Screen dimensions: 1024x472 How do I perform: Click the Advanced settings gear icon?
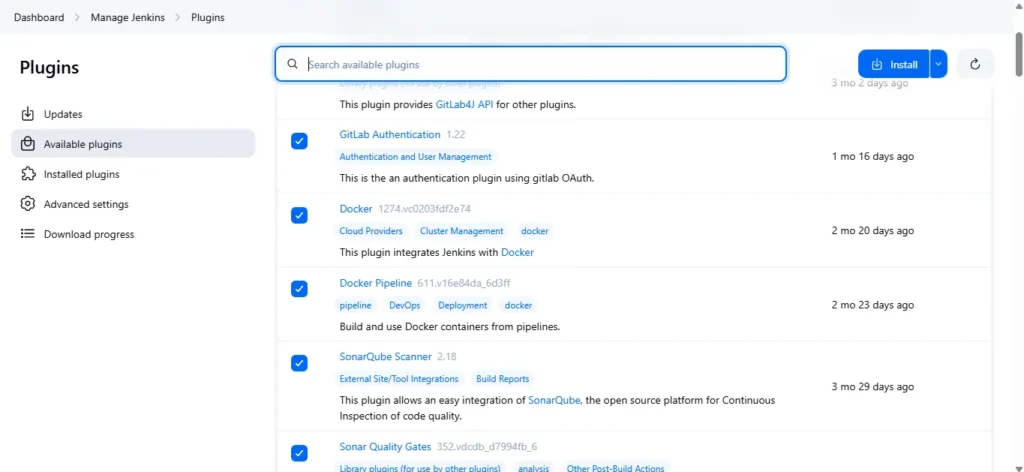coord(28,204)
